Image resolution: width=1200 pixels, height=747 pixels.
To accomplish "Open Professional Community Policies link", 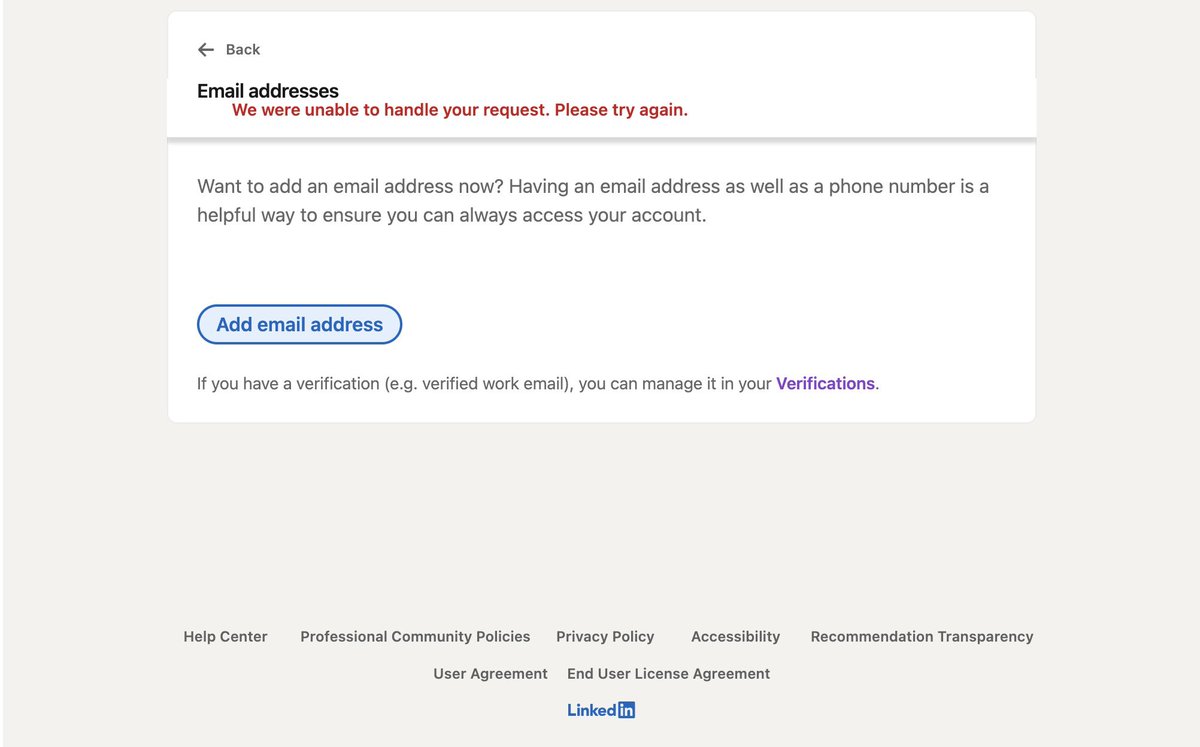I will tap(415, 636).
